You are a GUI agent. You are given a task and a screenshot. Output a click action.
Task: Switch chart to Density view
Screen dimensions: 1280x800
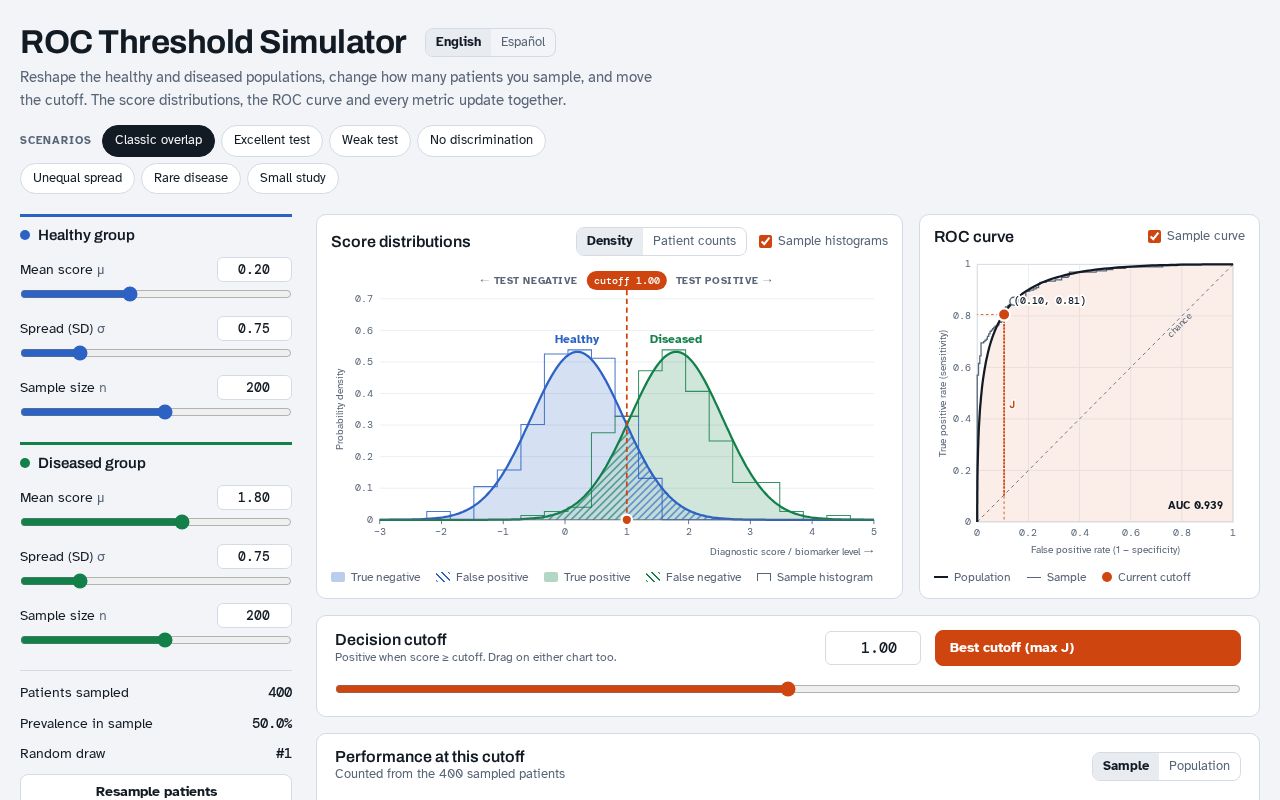609,241
